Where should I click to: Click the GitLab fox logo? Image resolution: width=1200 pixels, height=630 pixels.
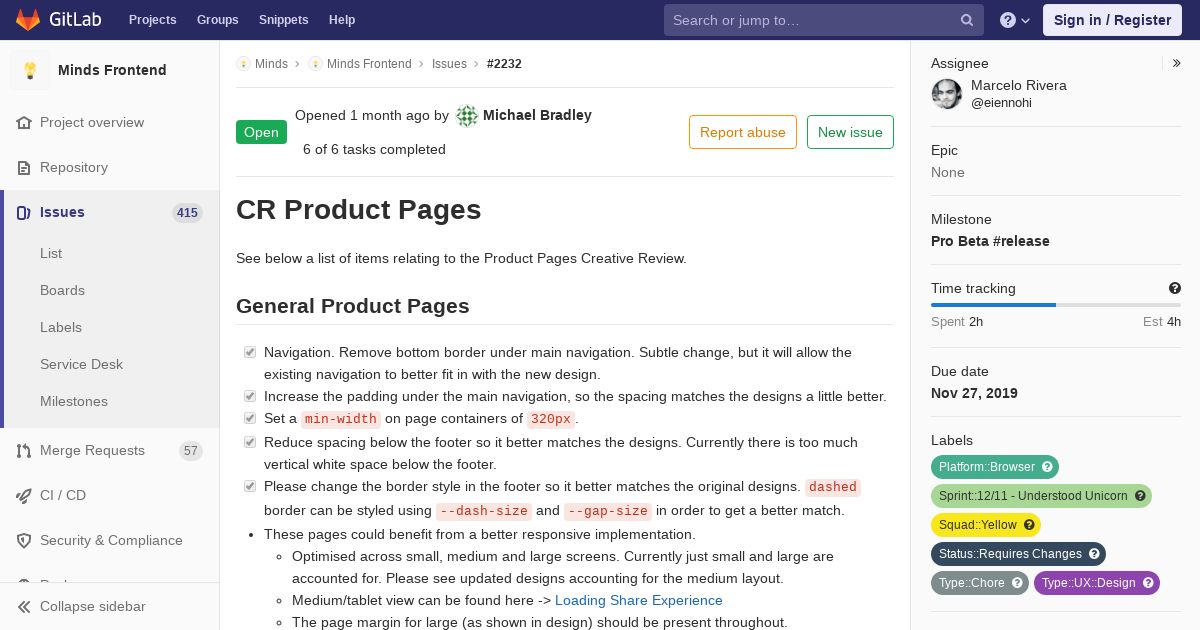28,20
